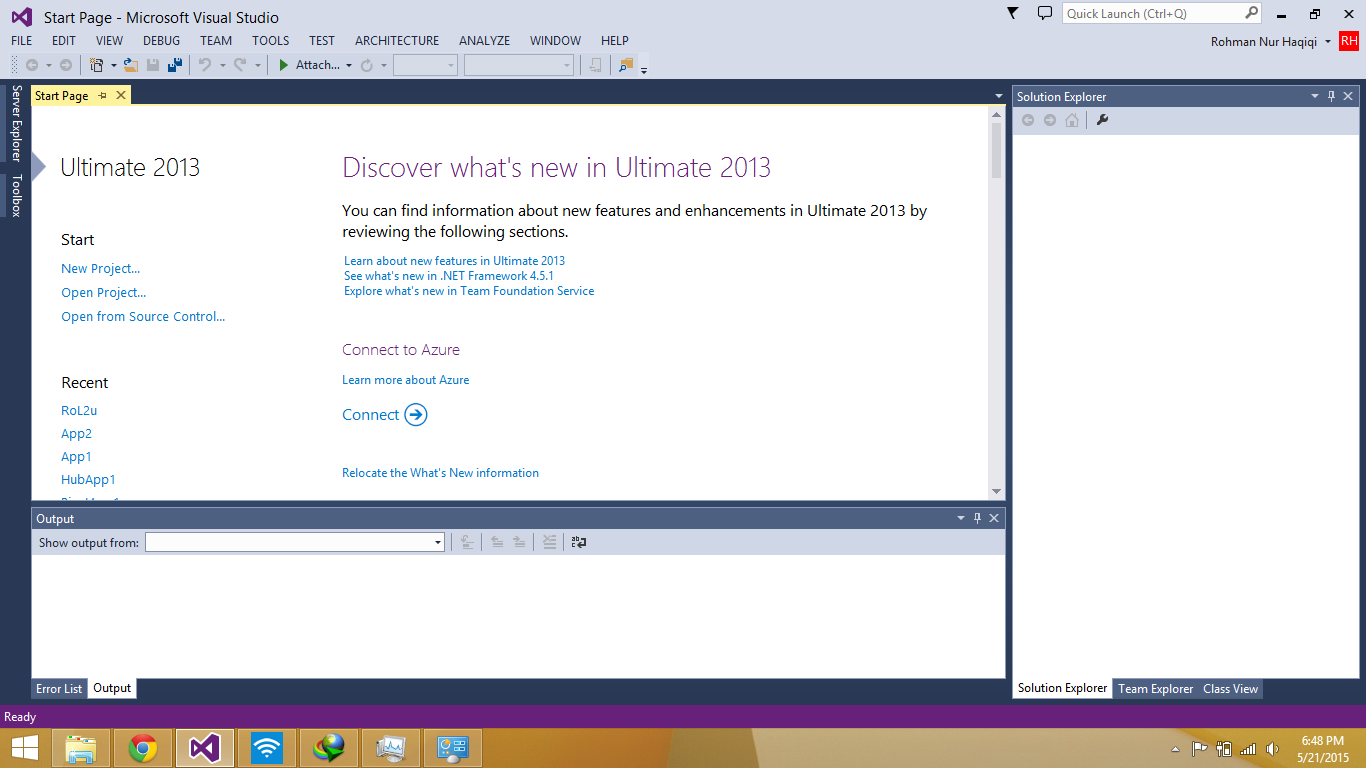Go to Next Message in Output toolbar
The image size is (1366, 768).
point(519,542)
